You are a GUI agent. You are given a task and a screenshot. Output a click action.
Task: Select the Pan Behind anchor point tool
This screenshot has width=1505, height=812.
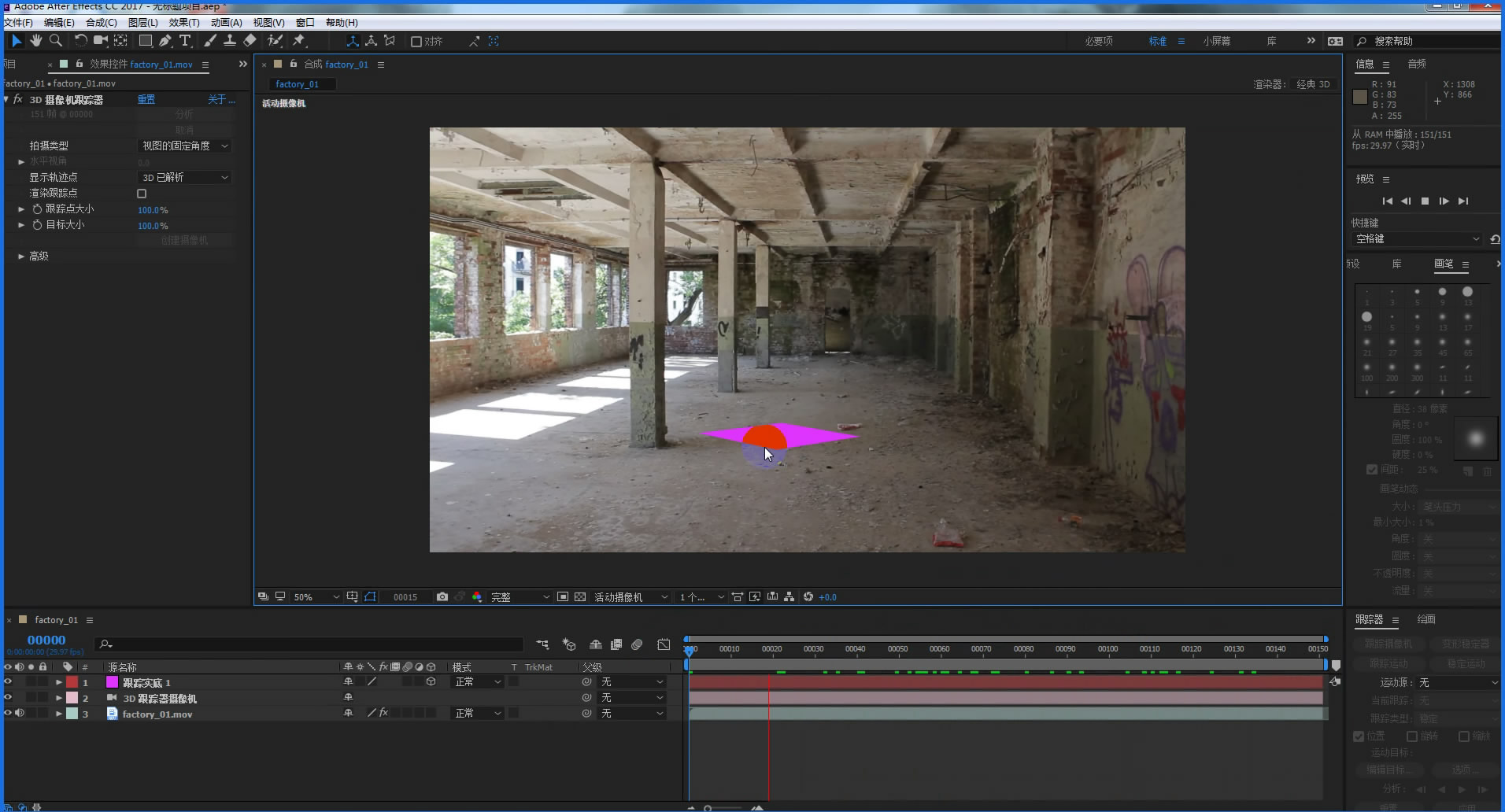[x=121, y=41]
